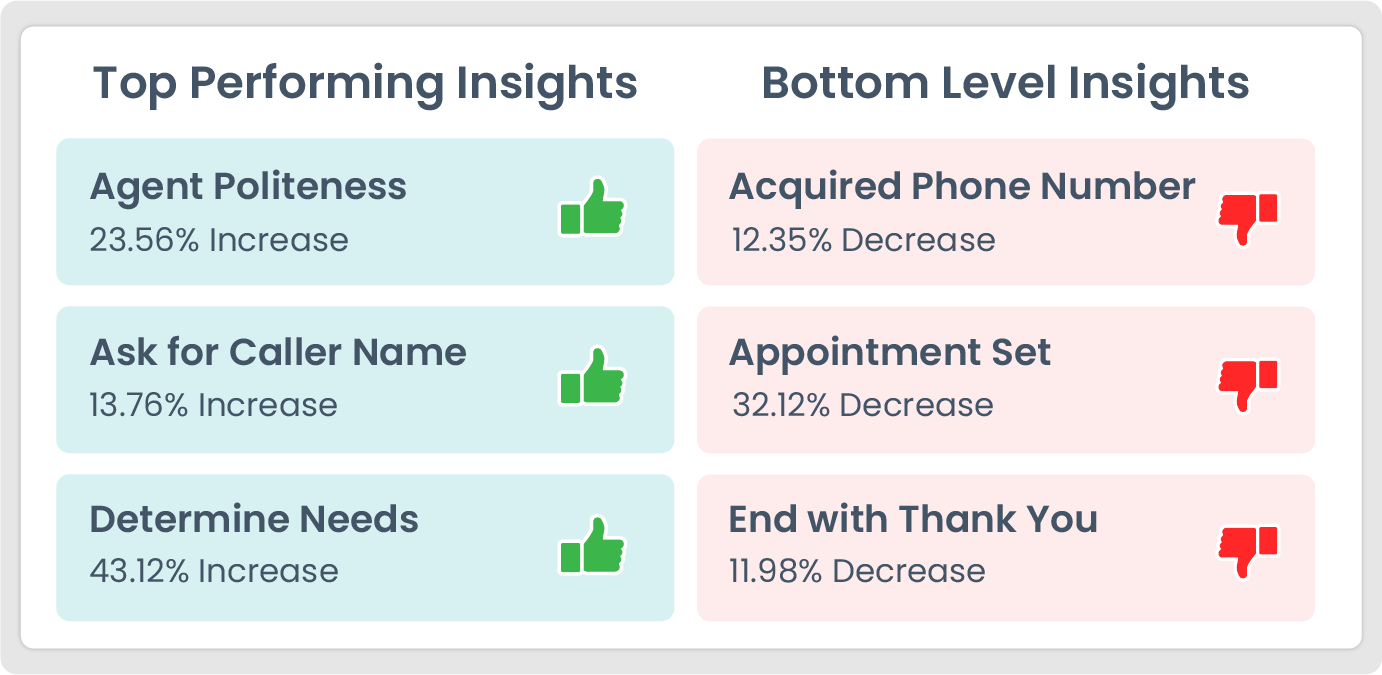The image size is (1382, 675).
Task: Open the Acquired Phone Number title
Action: (x=962, y=187)
